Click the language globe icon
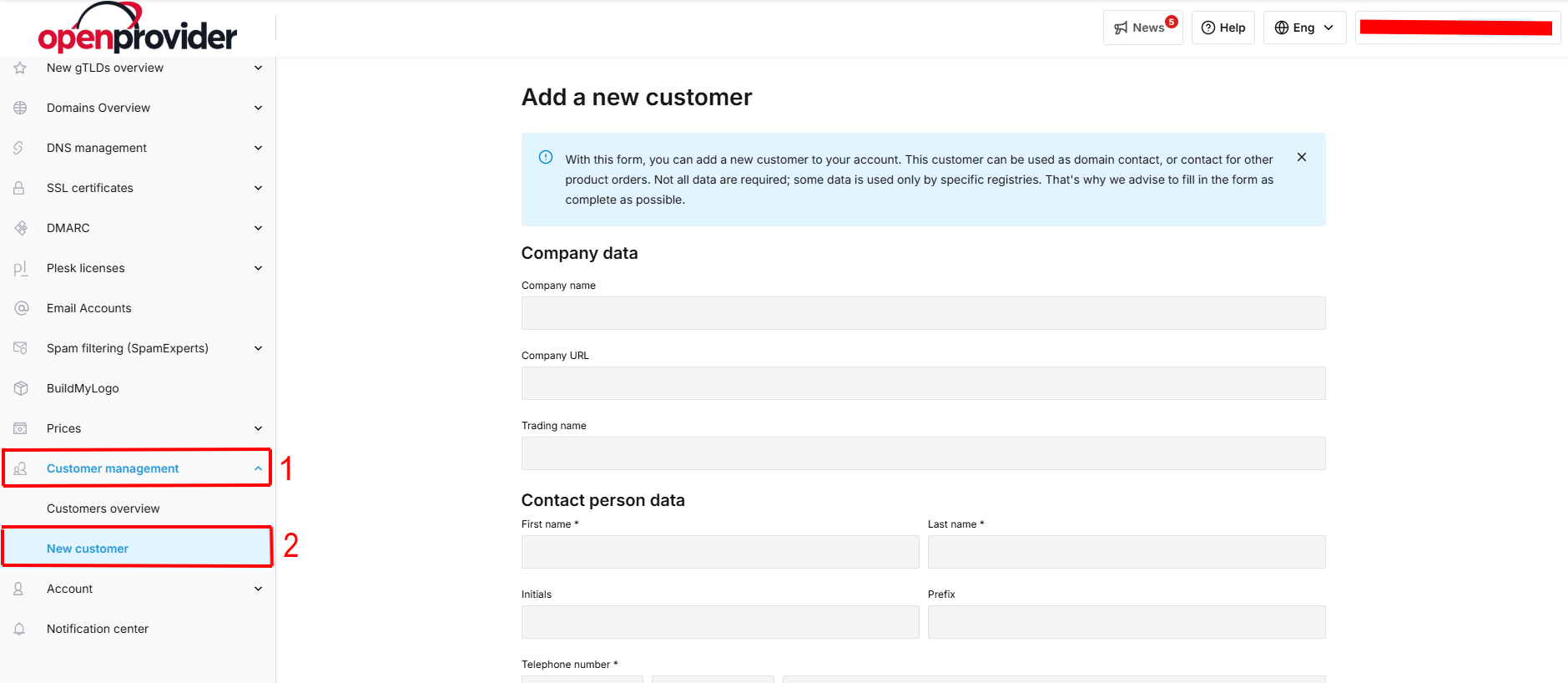1568x683 pixels. 1282,28
